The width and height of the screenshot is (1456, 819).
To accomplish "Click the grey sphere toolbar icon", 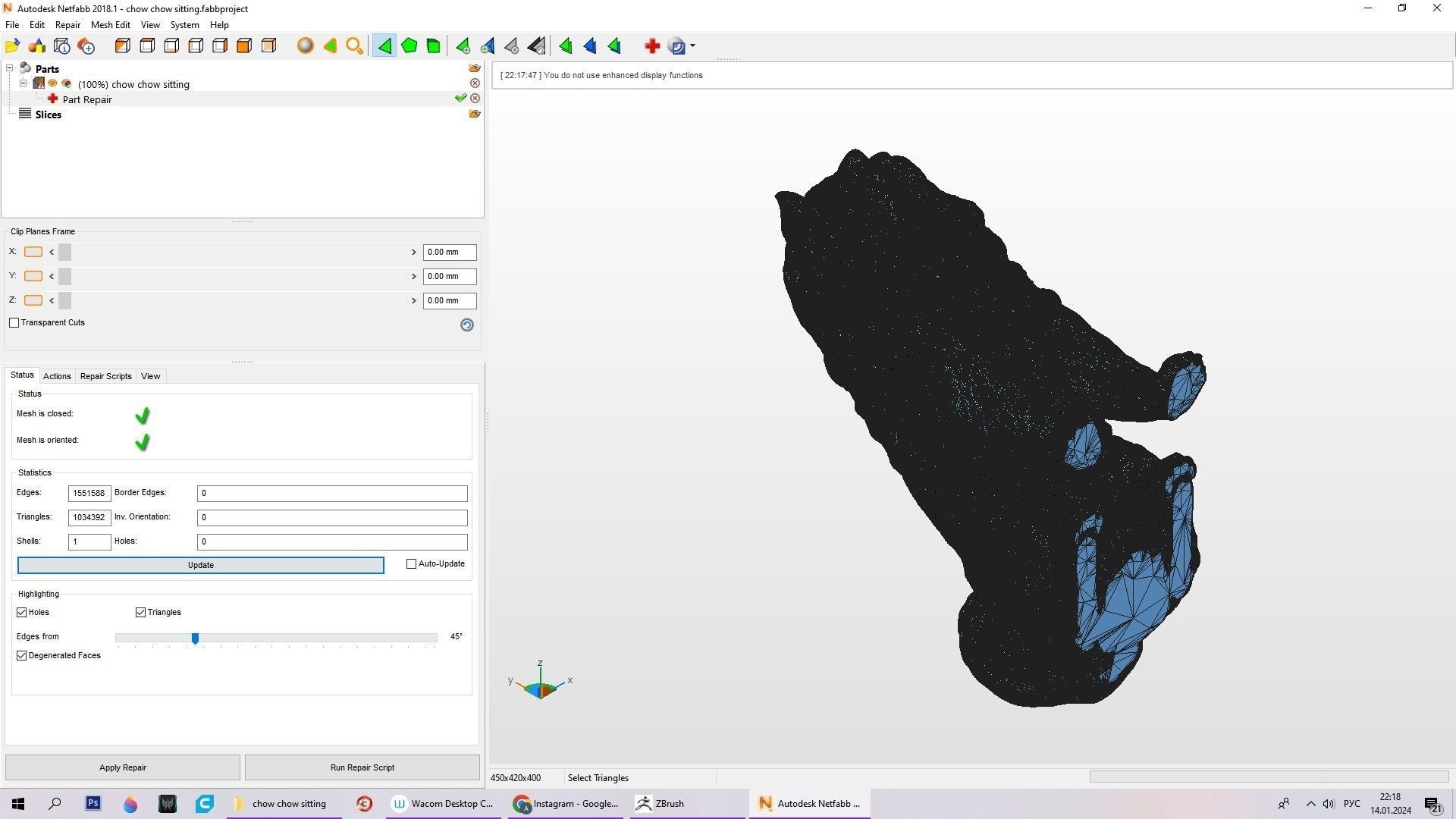I will [305, 46].
